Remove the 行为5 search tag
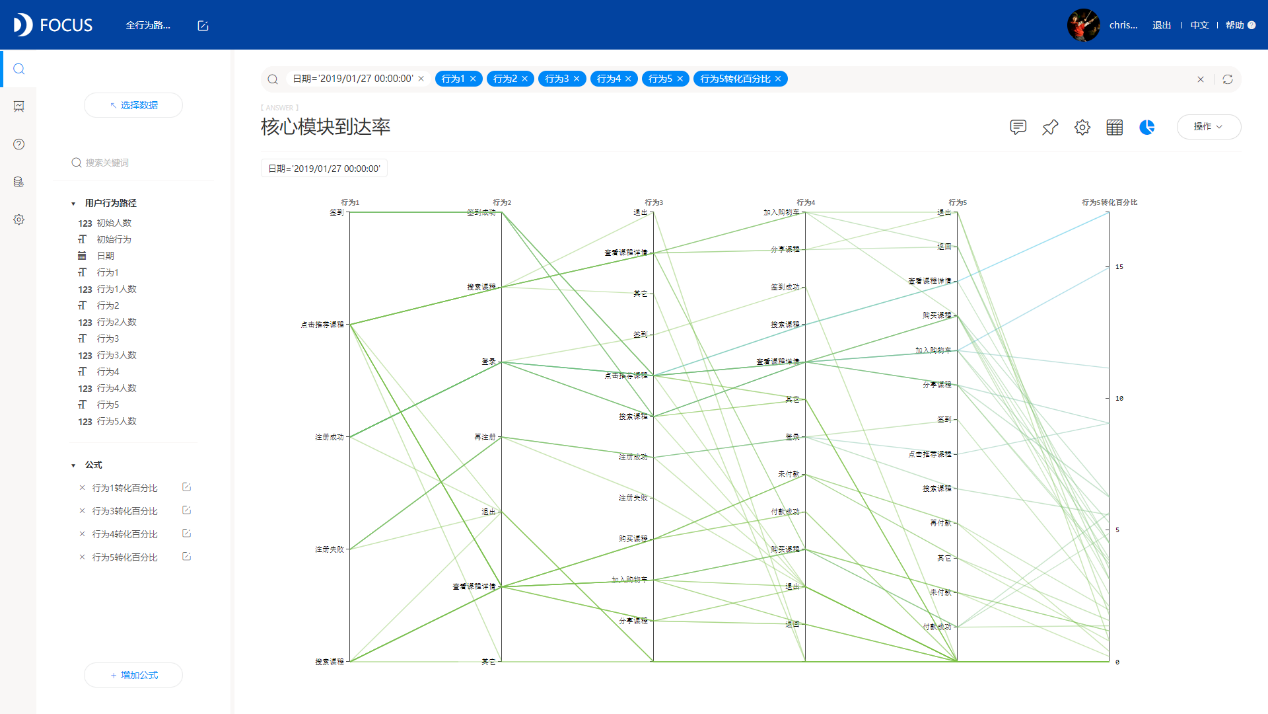Image resolution: width=1268 pixels, height=714 pixels. point(680,79)
